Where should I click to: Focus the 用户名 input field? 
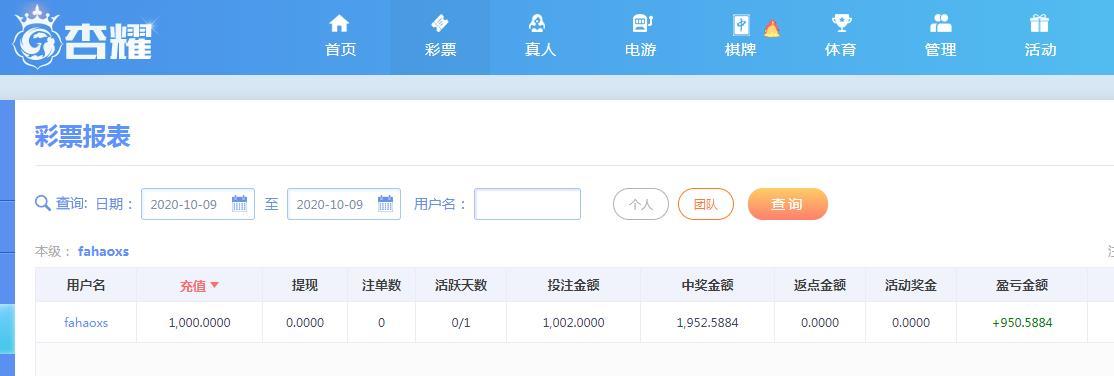pos(527,204)
